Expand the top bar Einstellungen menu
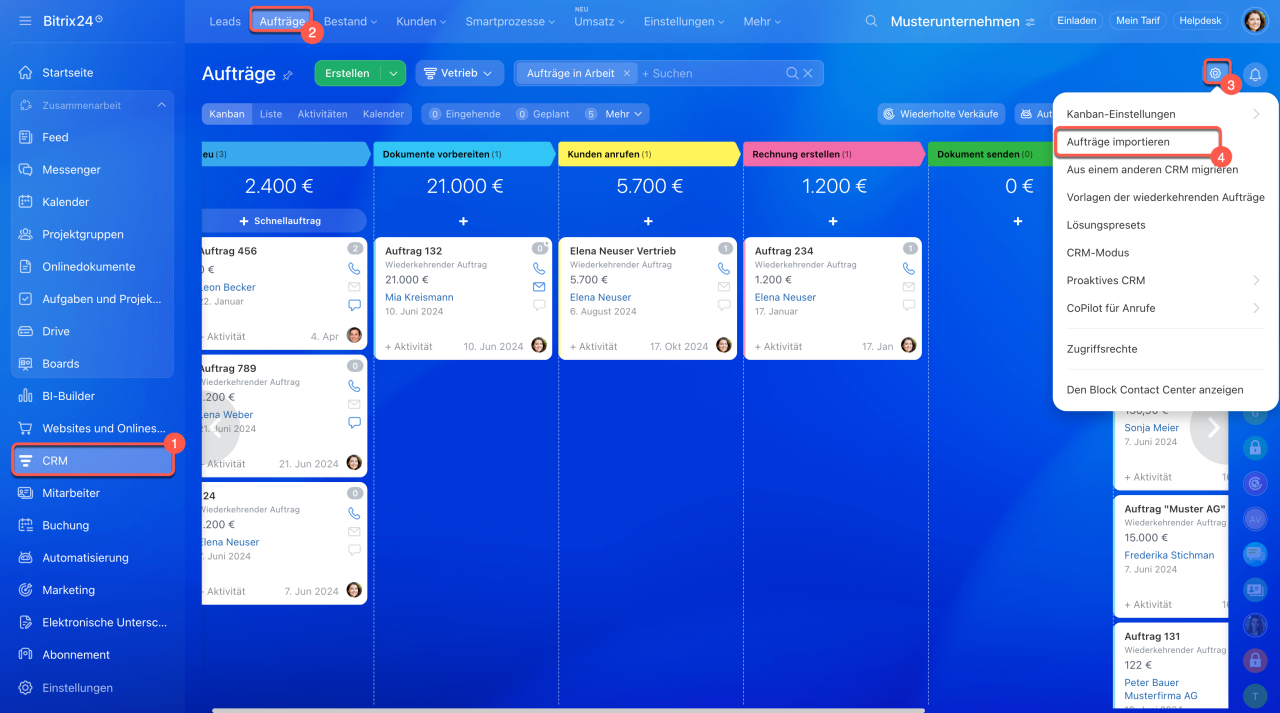This screenshot has width=1280, height=713. pos(685,21)
